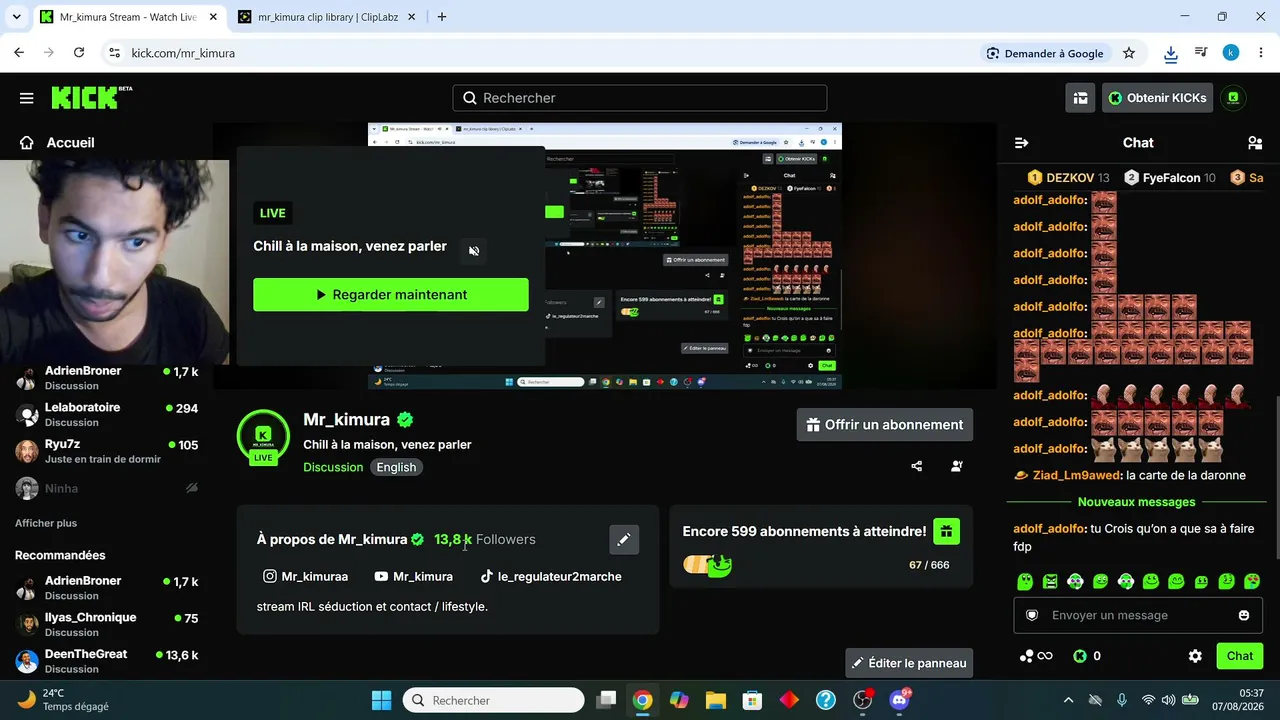Click the English language tag
Image resolution: width=1280 pixels, height=720 pixels.
(396, 467)
